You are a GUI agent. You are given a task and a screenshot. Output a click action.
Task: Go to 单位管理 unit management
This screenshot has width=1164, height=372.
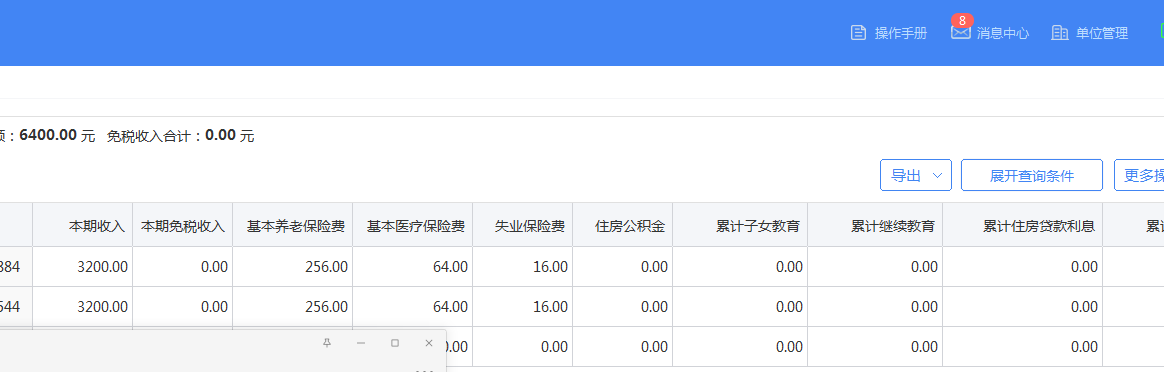pyautogui.click(x=1090, y=33)
